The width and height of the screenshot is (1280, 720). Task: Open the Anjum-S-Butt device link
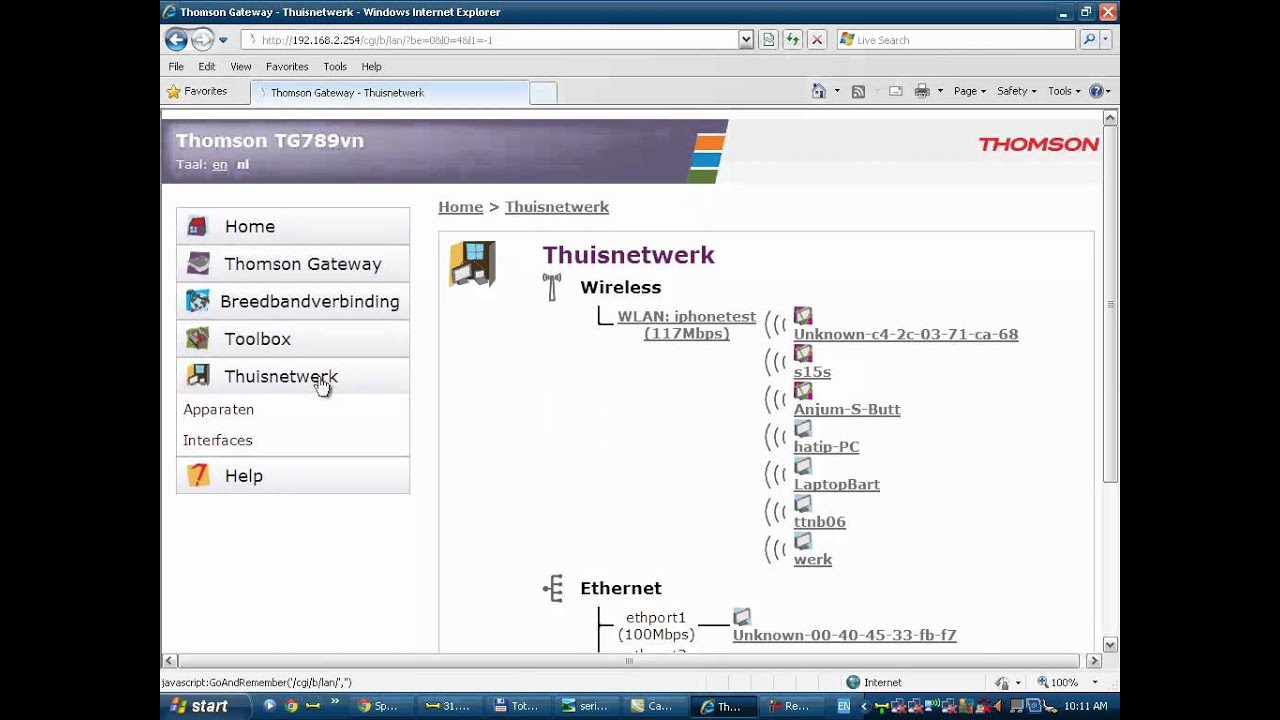[847, 409]
